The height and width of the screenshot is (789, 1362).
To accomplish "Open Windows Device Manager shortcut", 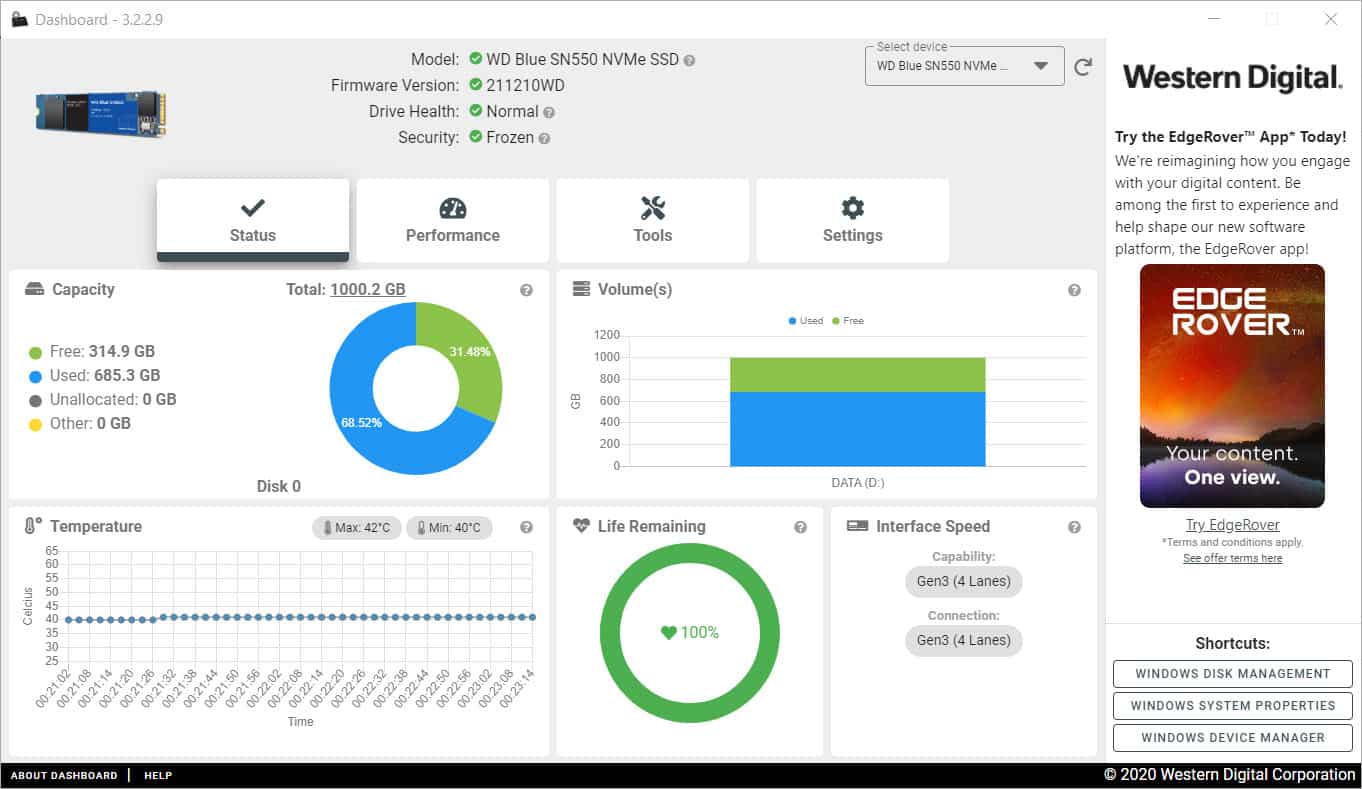I will click(1233, 738).
